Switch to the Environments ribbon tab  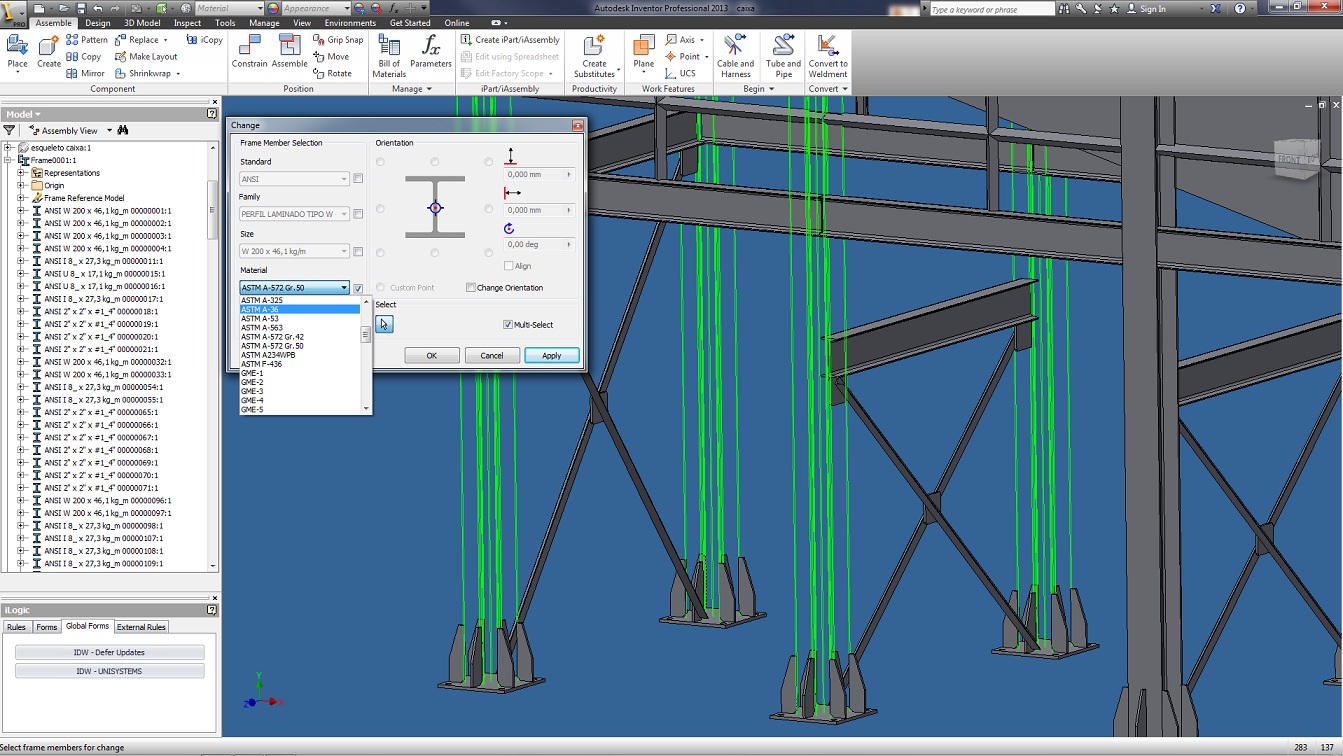point(350,23)
